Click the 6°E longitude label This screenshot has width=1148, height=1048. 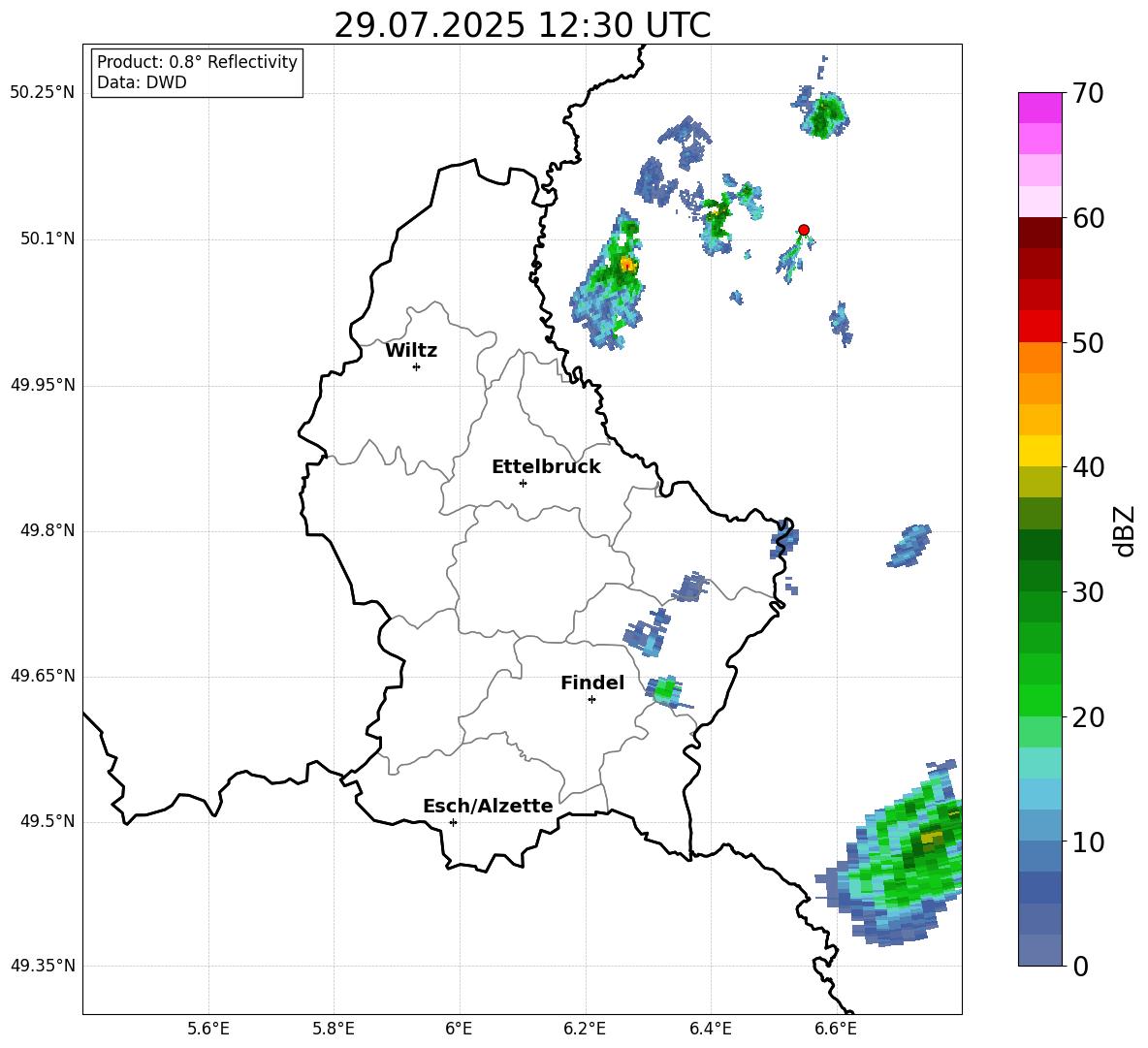(x=459, y=1029)
